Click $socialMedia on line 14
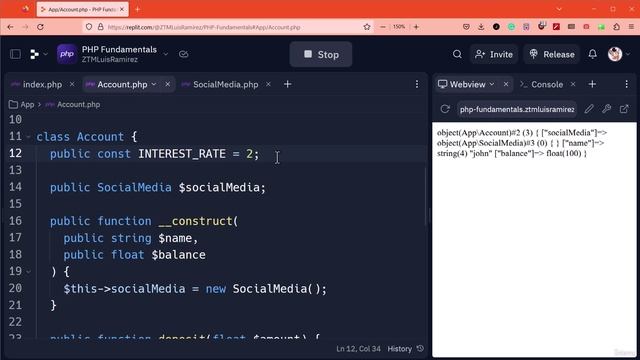 (219, 187)
